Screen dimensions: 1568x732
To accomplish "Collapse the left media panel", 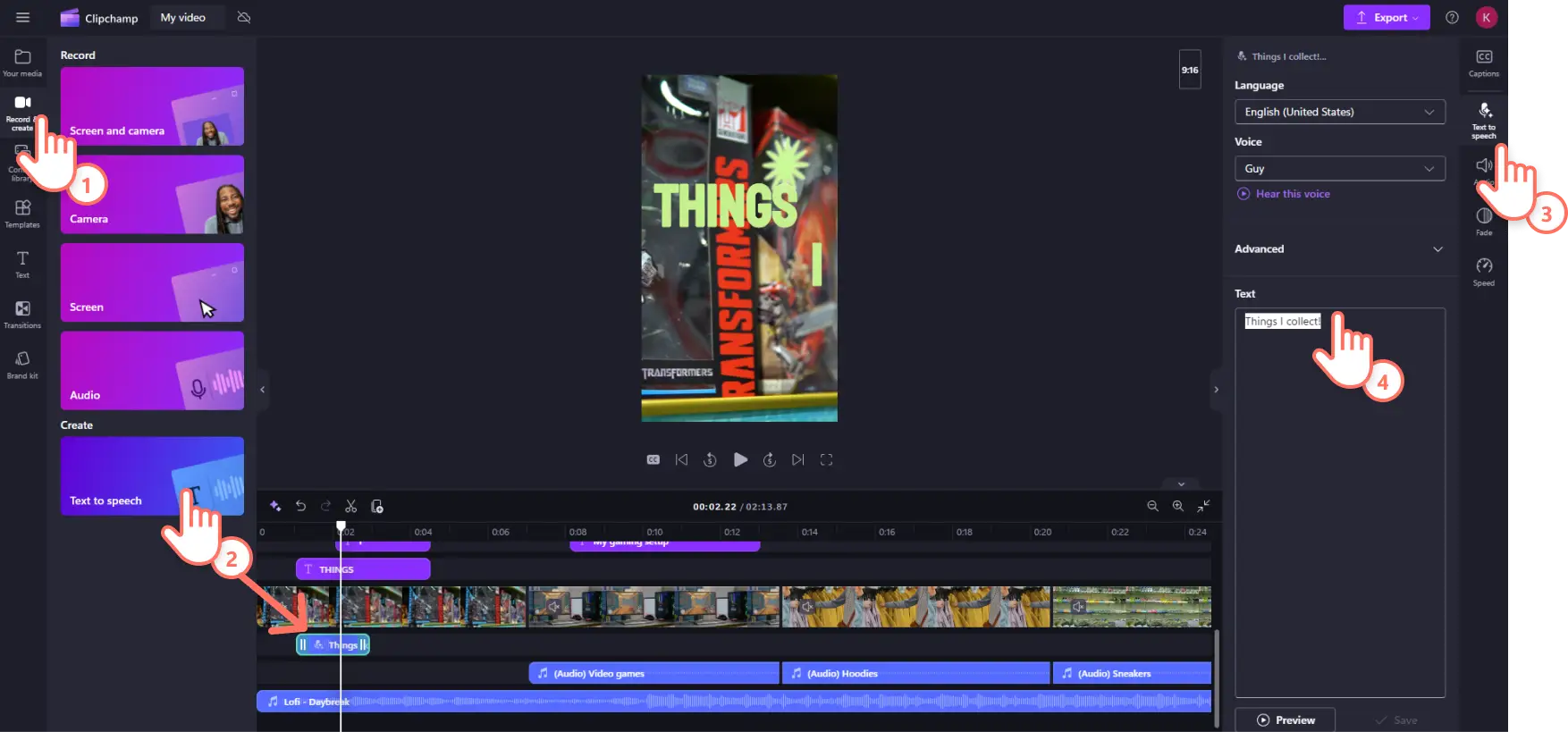I will point(262,390).
